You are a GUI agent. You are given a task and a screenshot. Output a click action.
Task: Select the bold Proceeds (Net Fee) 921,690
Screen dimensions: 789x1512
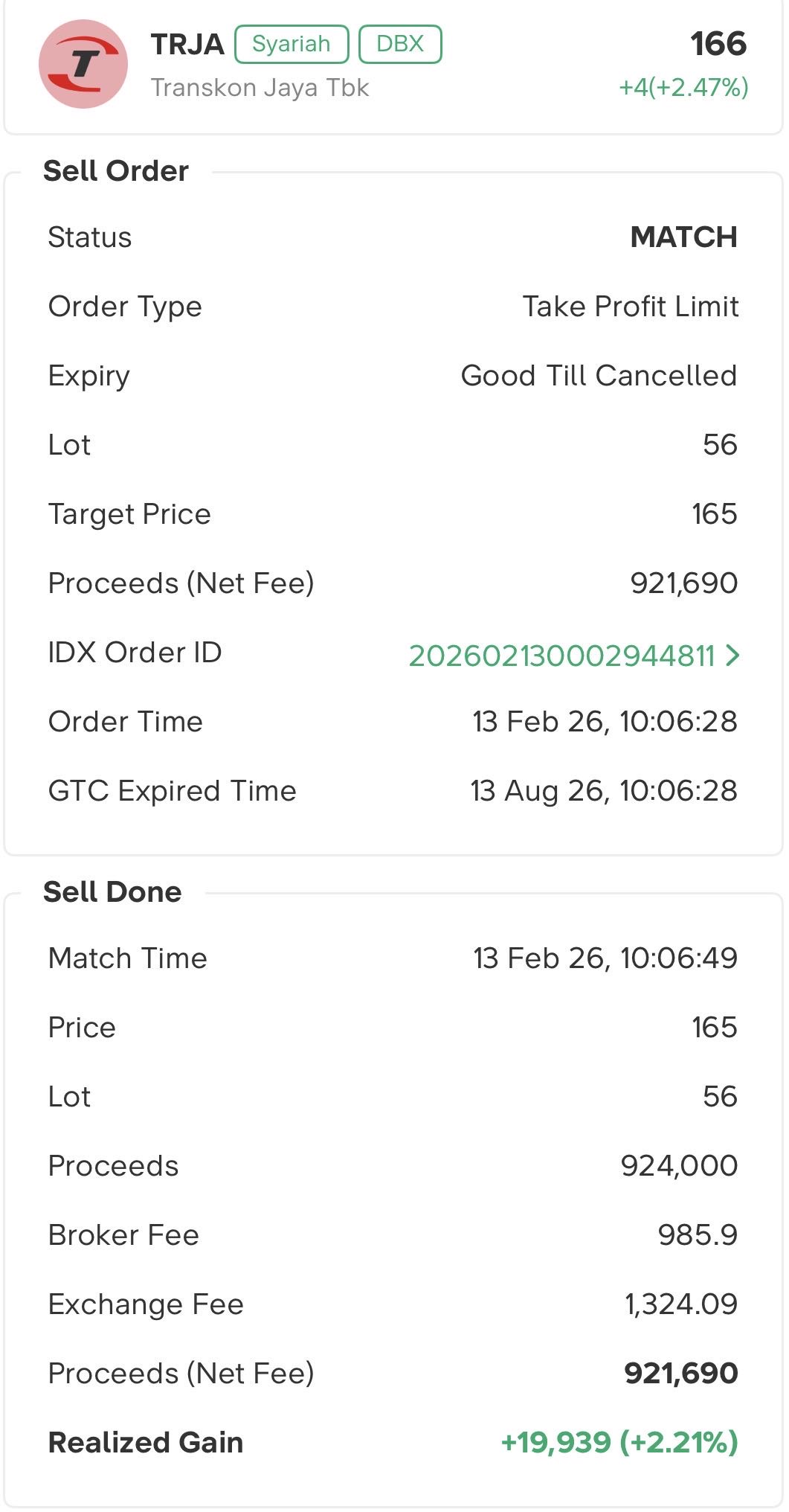pos(680,1373)
